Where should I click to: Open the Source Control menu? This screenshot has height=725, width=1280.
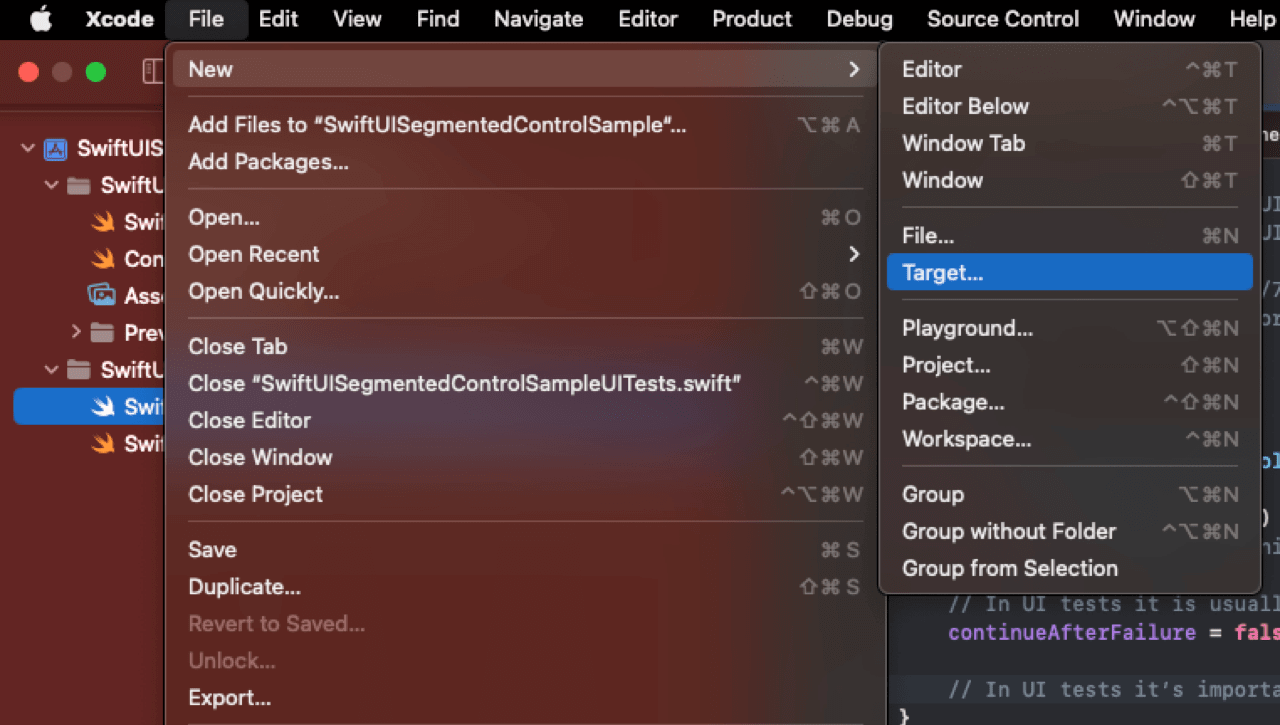tap(1003, 18)
